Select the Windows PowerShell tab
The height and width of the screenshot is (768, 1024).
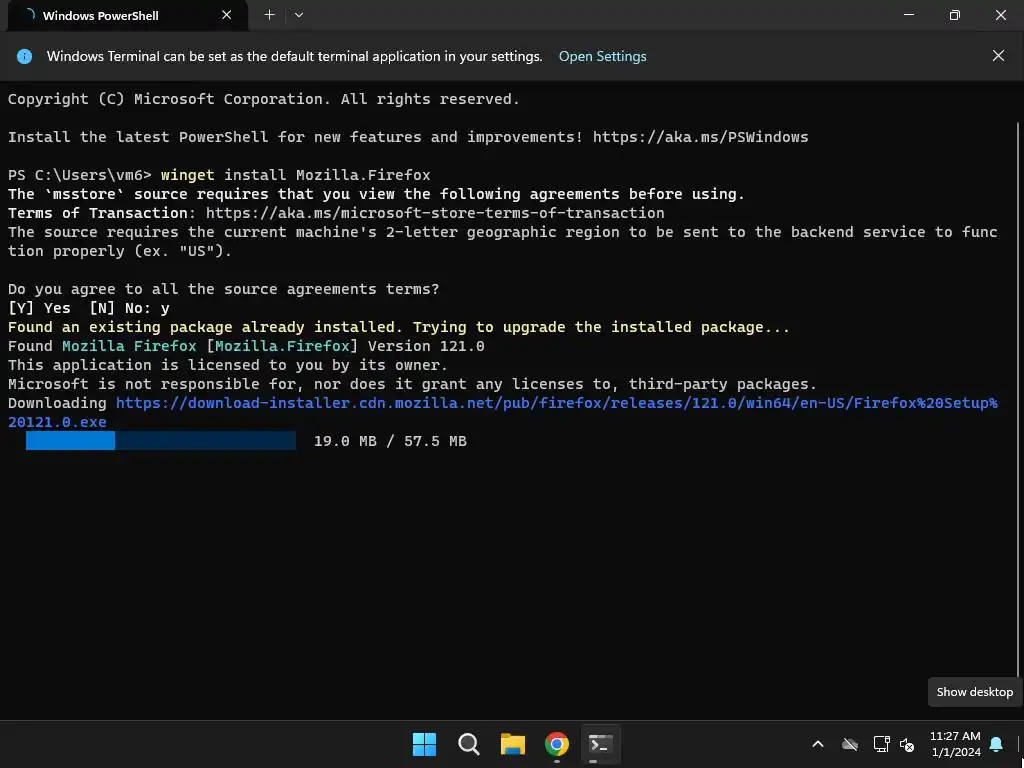pos(127,15)
